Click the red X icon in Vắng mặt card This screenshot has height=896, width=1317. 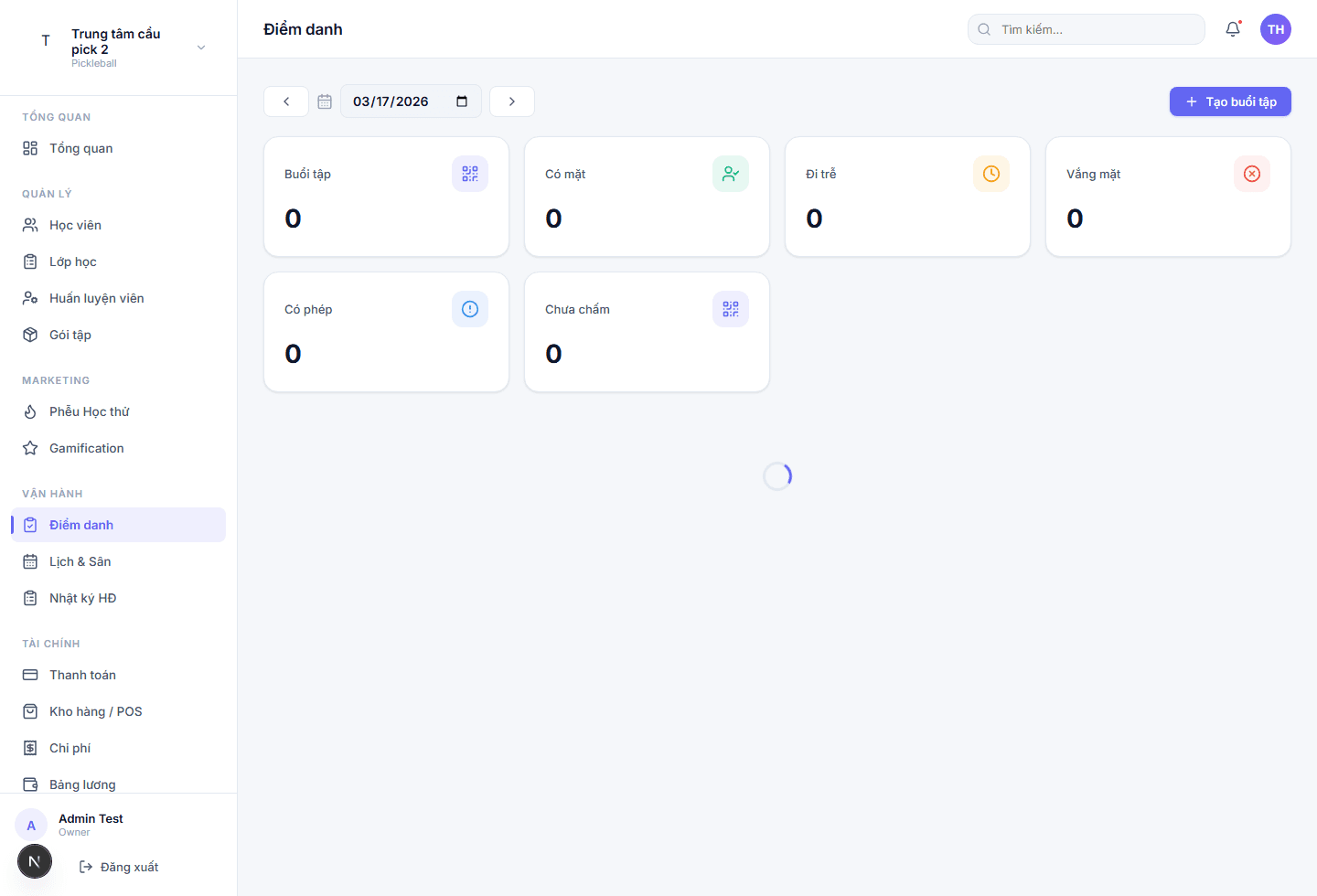click(1251, 174)
